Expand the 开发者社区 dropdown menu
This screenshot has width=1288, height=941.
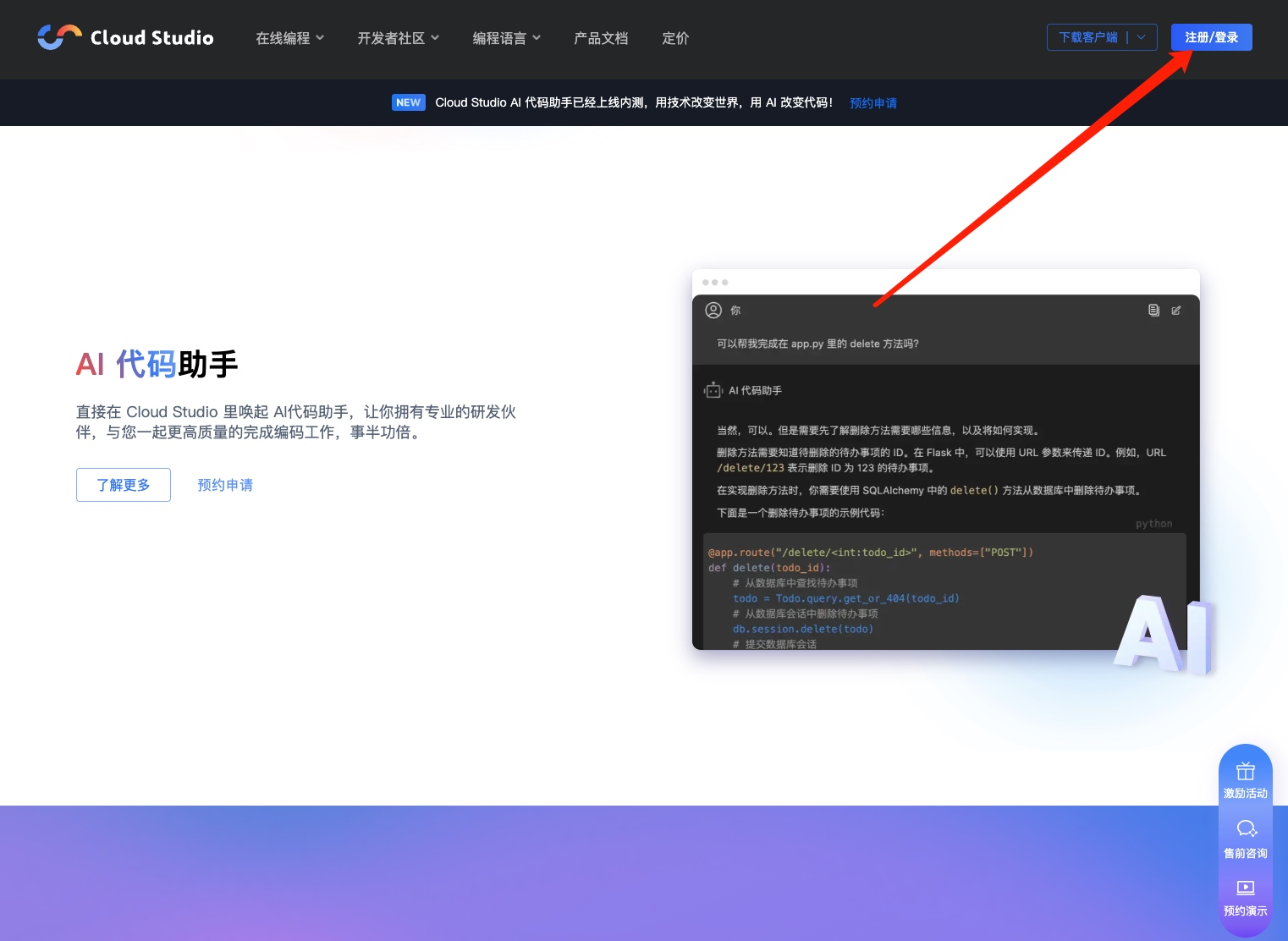[399, 38]
